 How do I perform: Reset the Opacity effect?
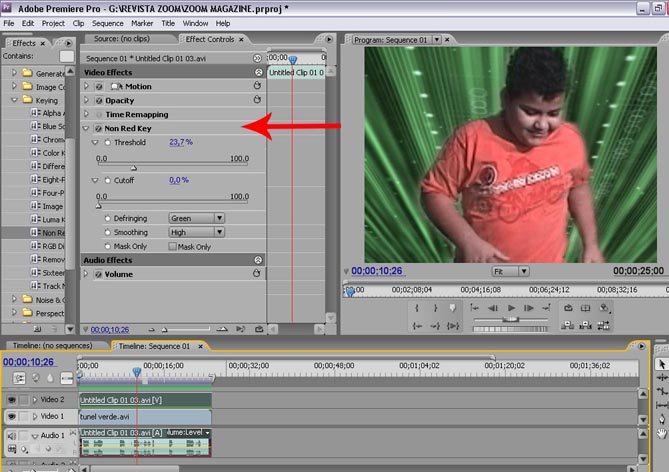click(257, 101)
